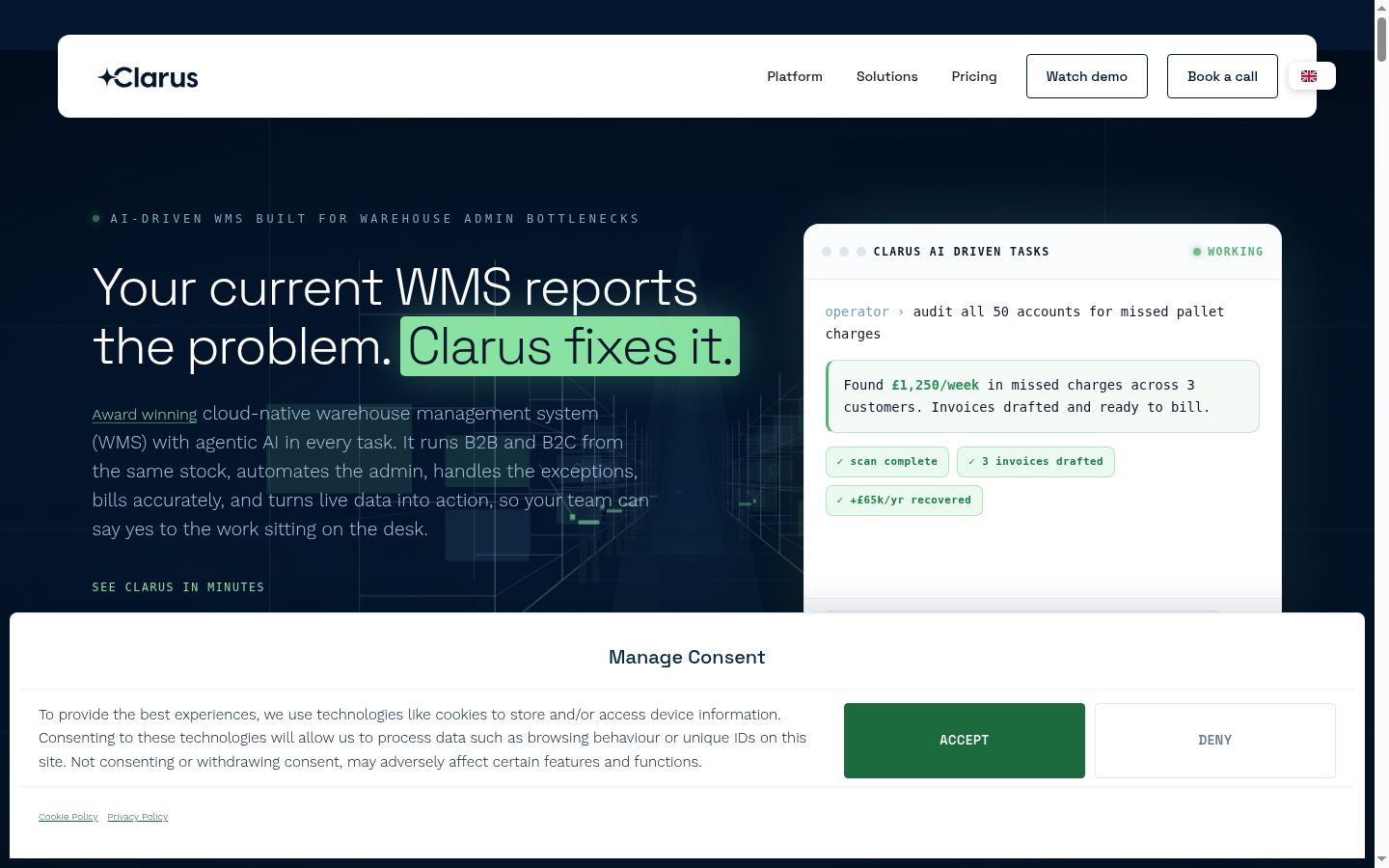This screenshot has width=1389, height=868.
Task: Click the WORKING status indicator
Action: coord(1228,252)
